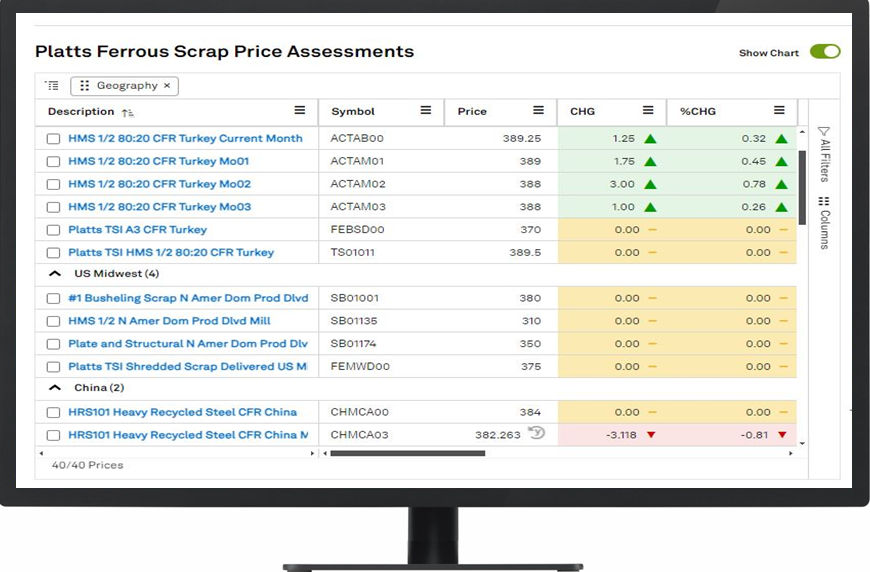Click the history clock icon beside 382.263
Viewport: 870px width, 572px height.
536,432
